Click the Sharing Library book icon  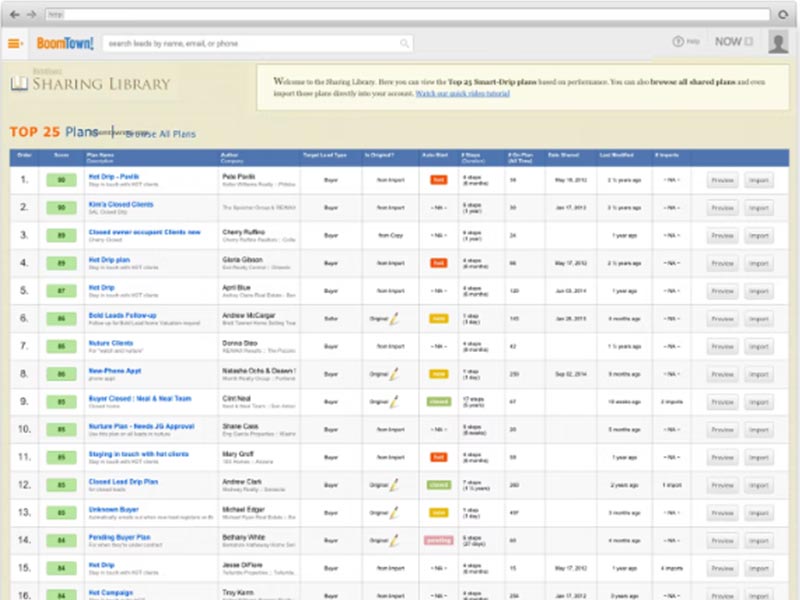pyautogui.click(x=18, y=83)
